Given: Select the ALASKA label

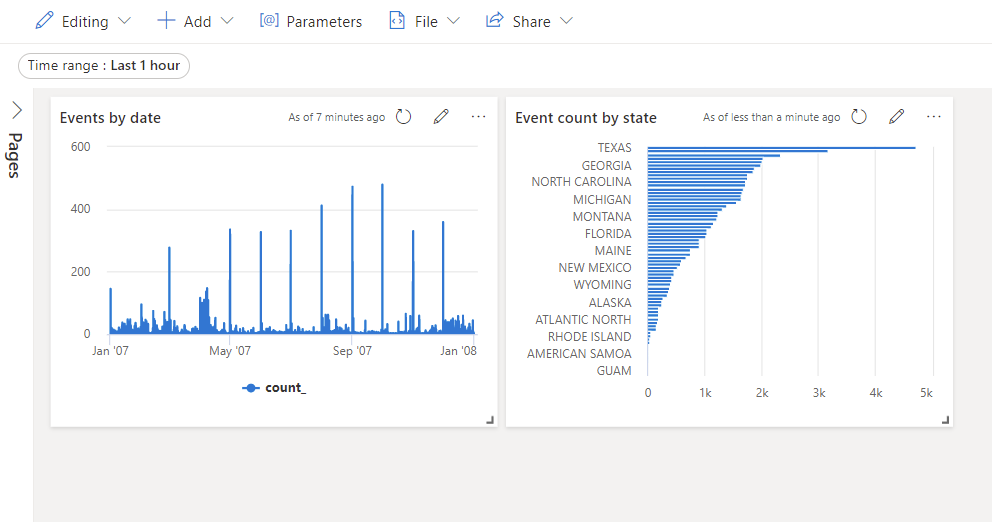Looking at the screenshot, I should [x=610, y=302].
